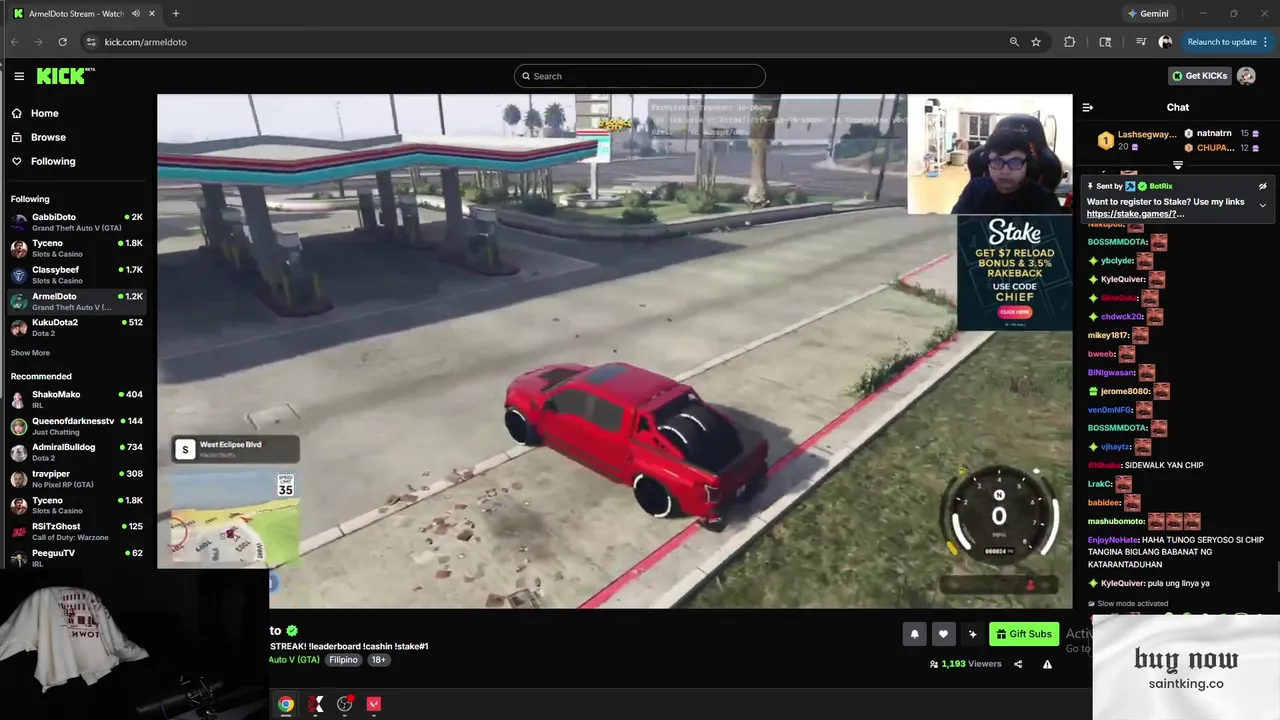Screen dimensions: 1280x720
Task: Open GabbiDoto's channel from Following list
Action: 77,222
